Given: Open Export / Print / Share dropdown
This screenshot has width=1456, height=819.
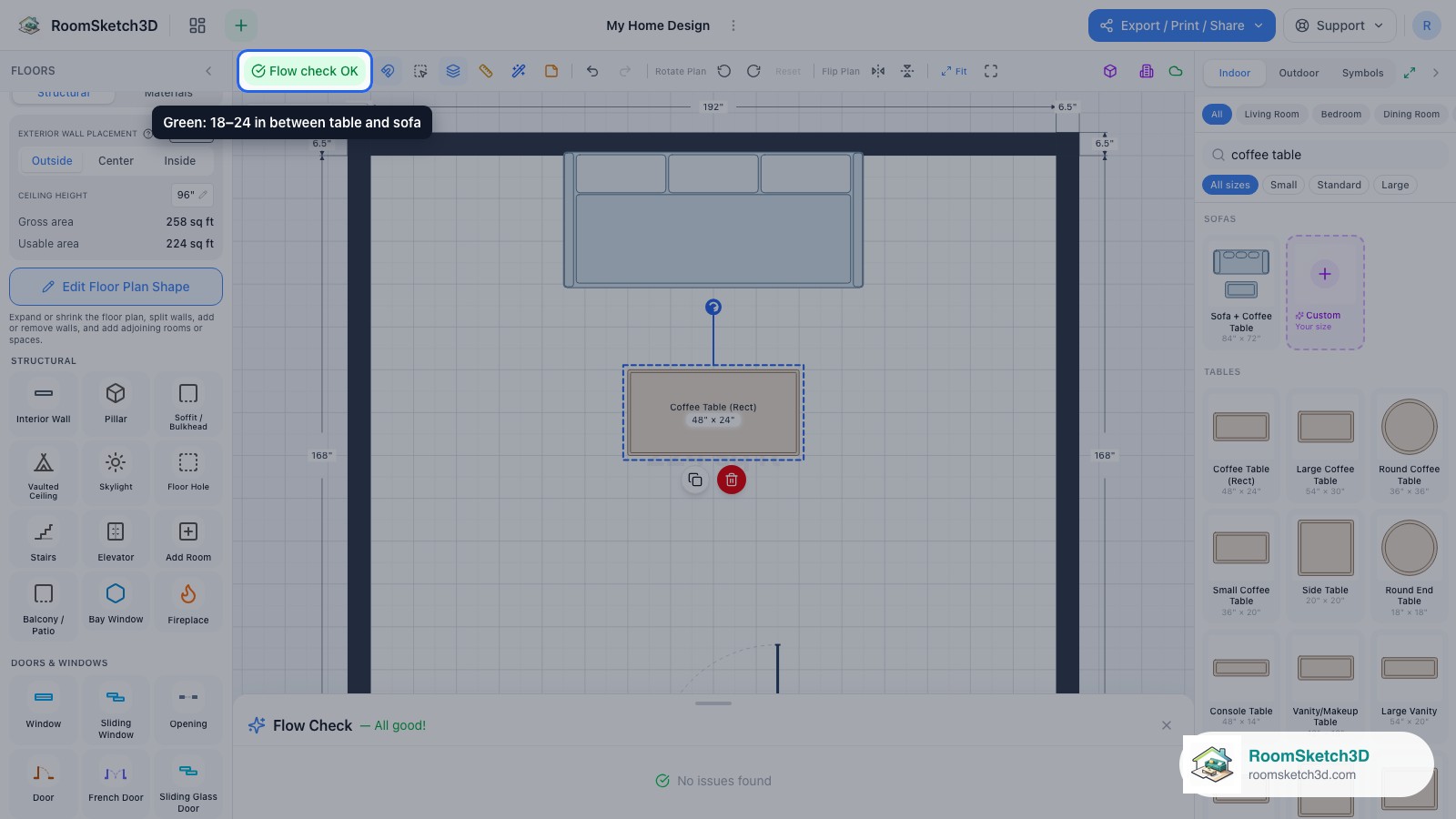Looking at the screenshot, I should pos(1181,25).
